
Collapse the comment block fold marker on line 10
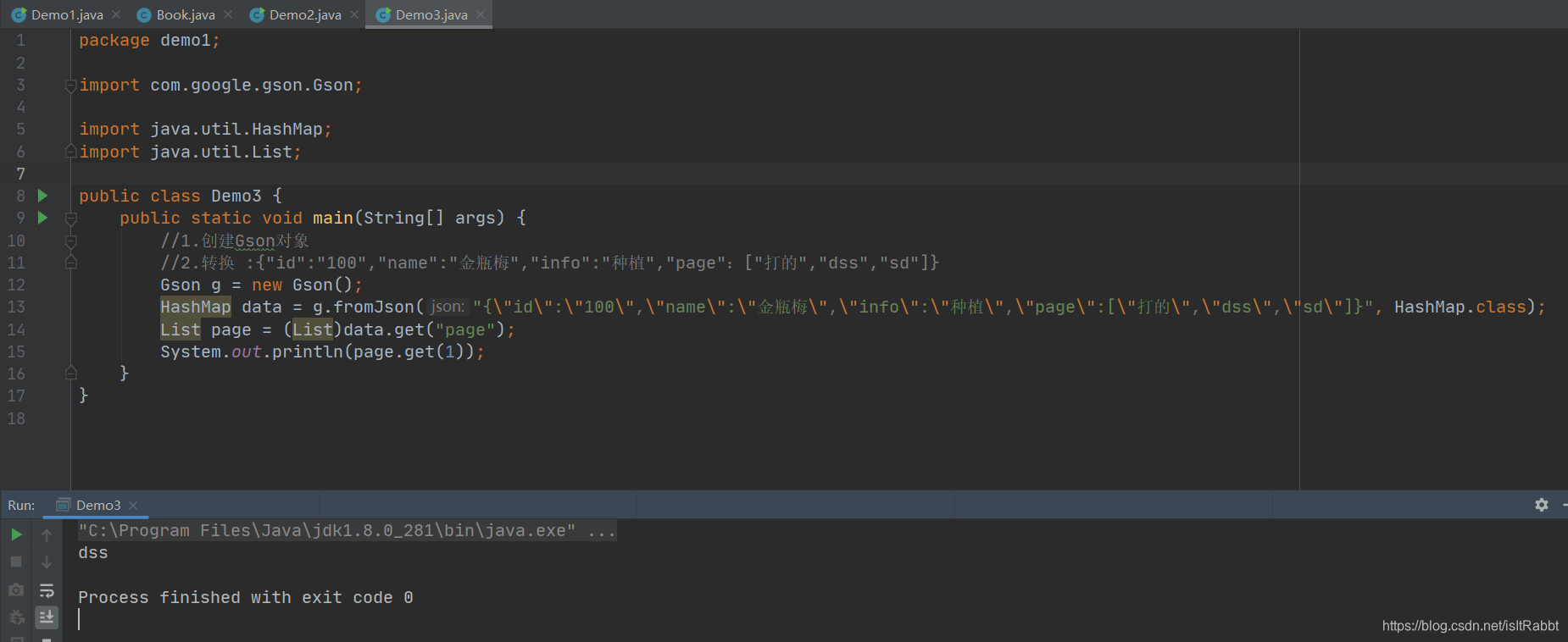click(71, 241)
